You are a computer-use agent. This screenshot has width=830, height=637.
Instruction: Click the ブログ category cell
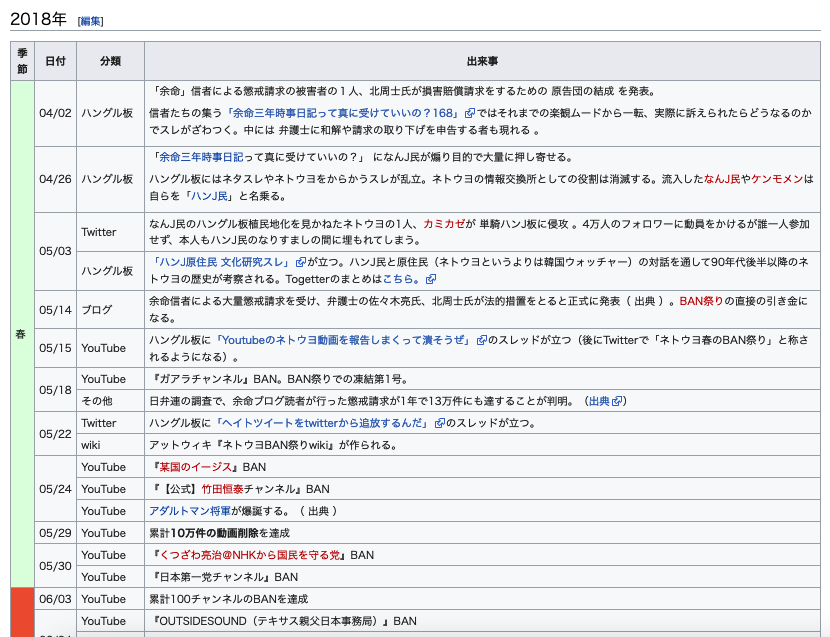[111, 309]
